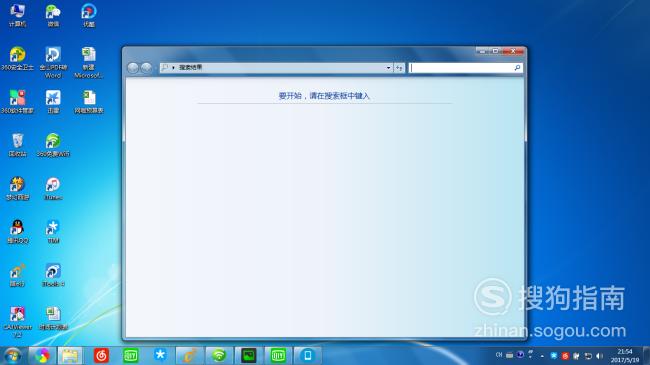
Task: Open the orange arrow desktop shortcut
Action: pos(17,275)
